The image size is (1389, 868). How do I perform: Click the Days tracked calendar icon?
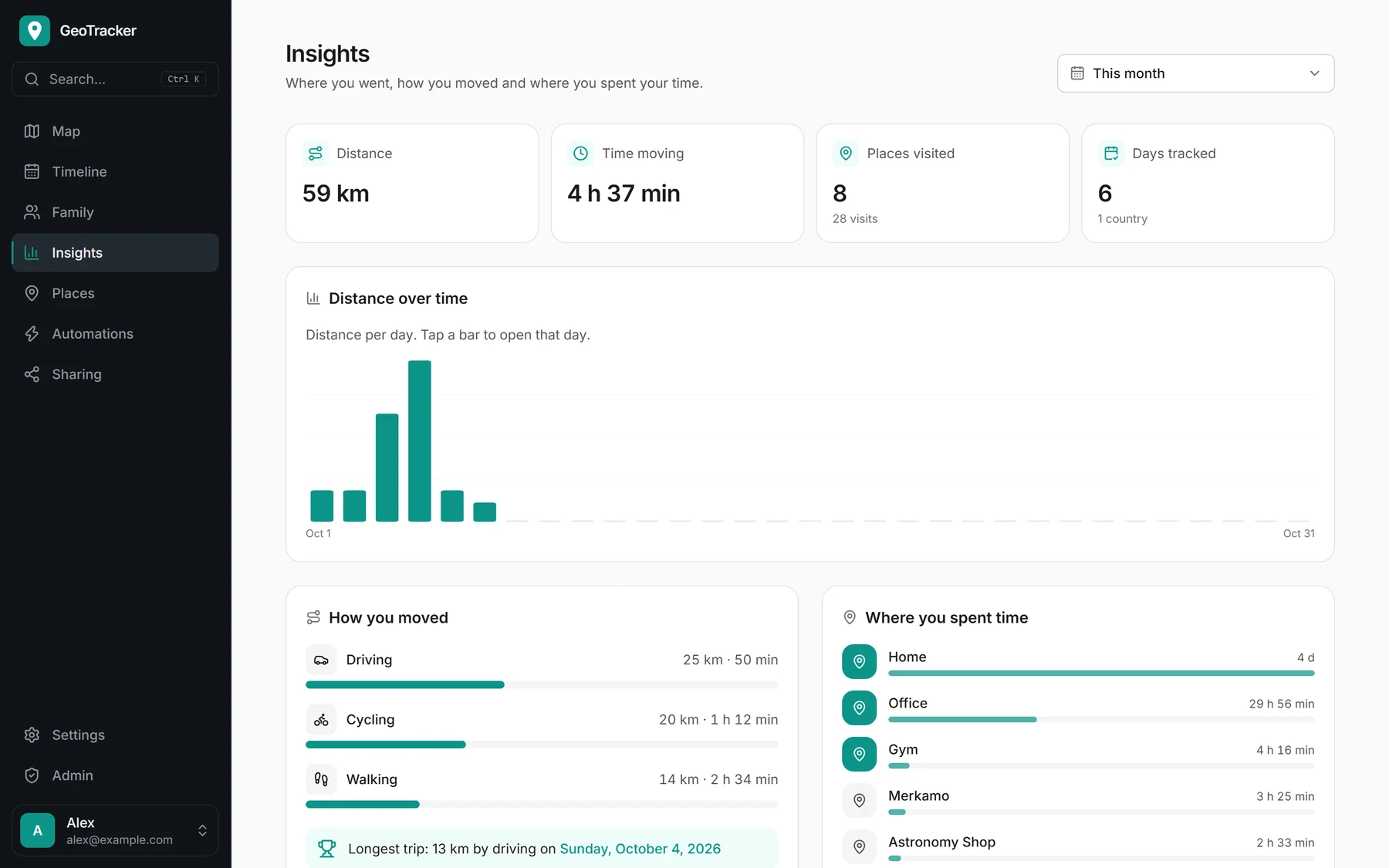[x=1111, y=154]
